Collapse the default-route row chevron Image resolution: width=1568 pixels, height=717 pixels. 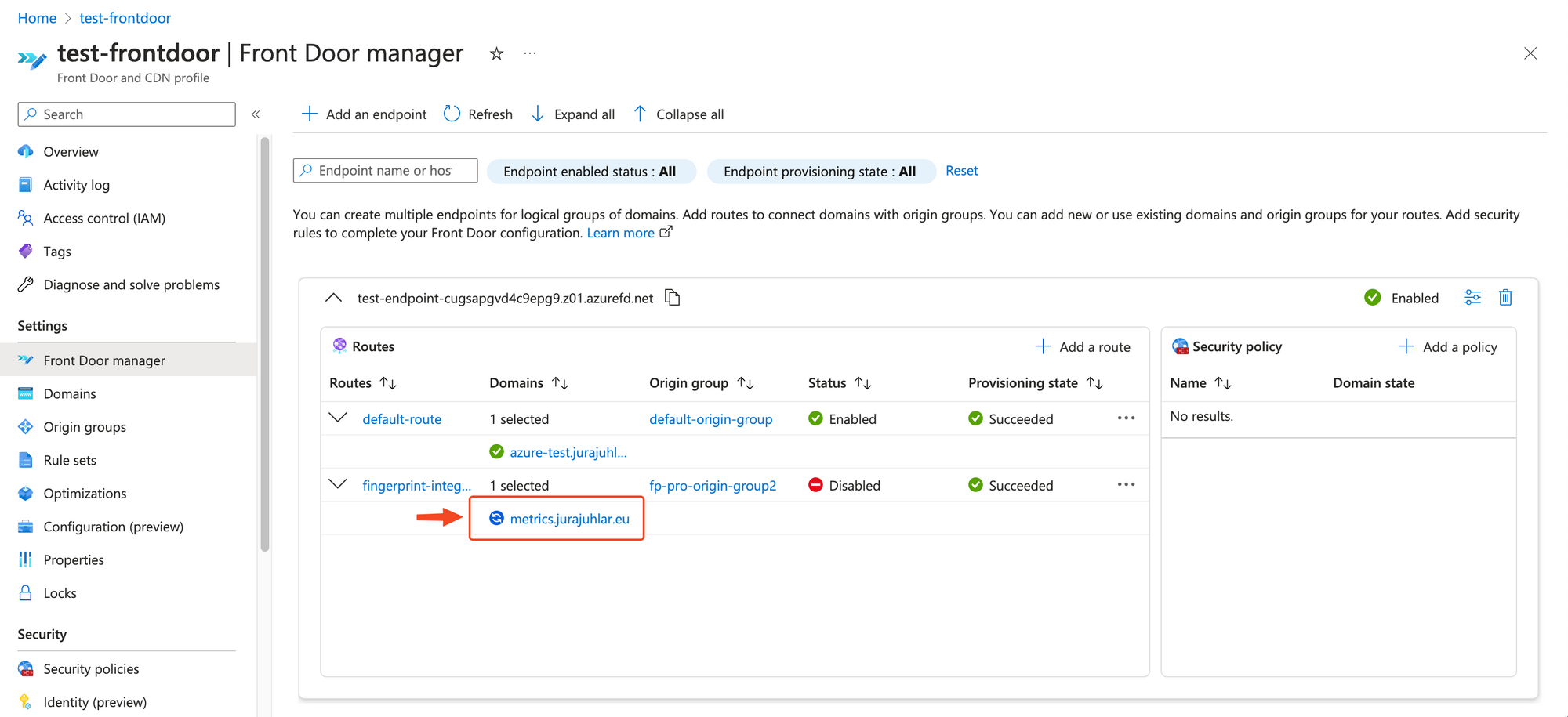(x=338, y=418)
